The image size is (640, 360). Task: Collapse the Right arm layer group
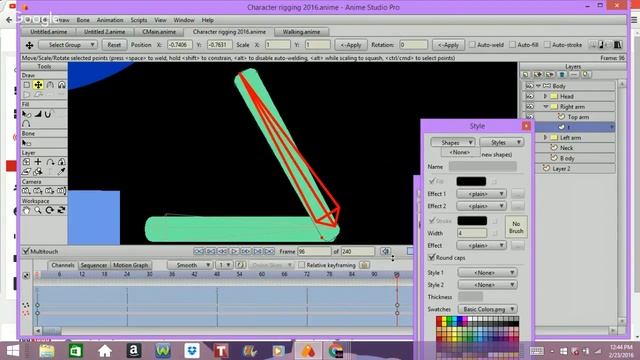tap(545, 107)
